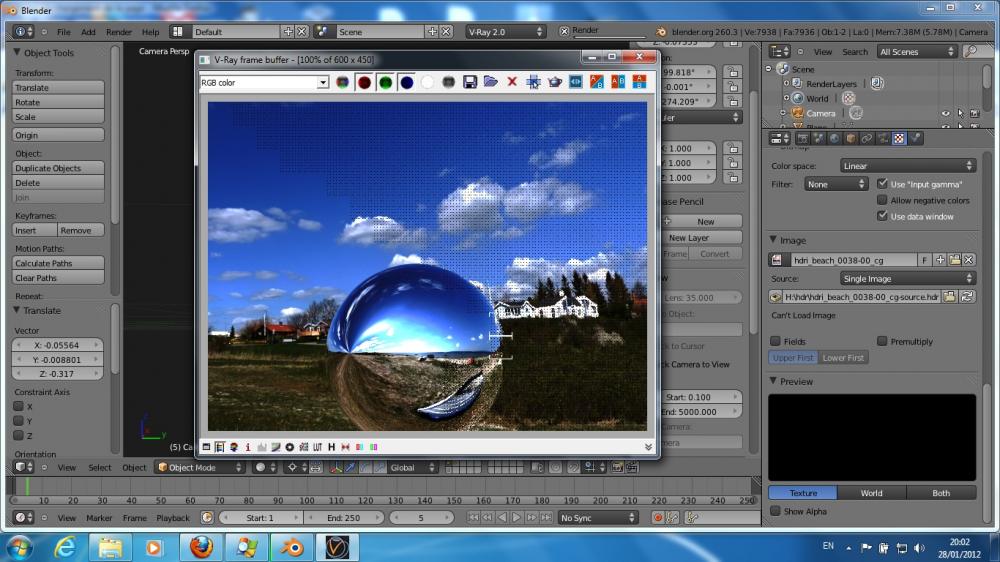Collapse the Object Tools panel

pyautogui.click(x=17, y=52)
